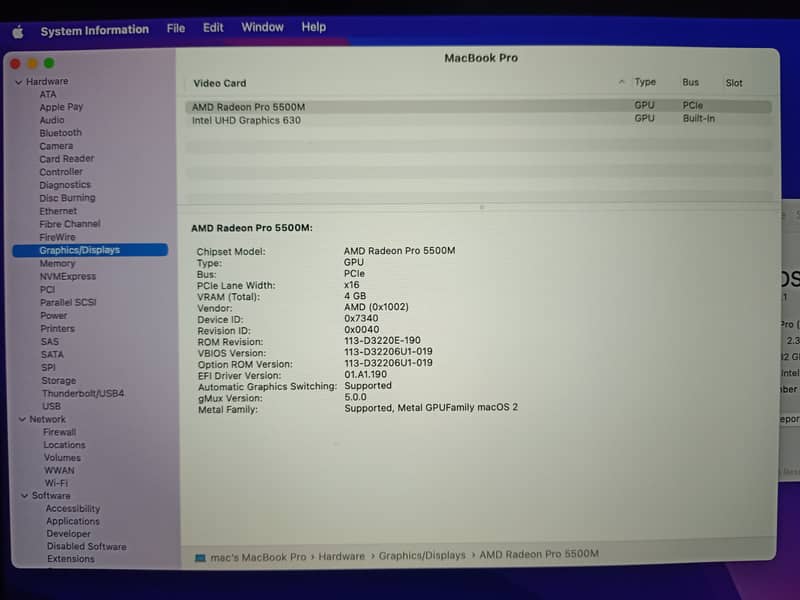The image size is (800, 600).
Task: Click the laptop icon in path bar
Action: point(200,555)
